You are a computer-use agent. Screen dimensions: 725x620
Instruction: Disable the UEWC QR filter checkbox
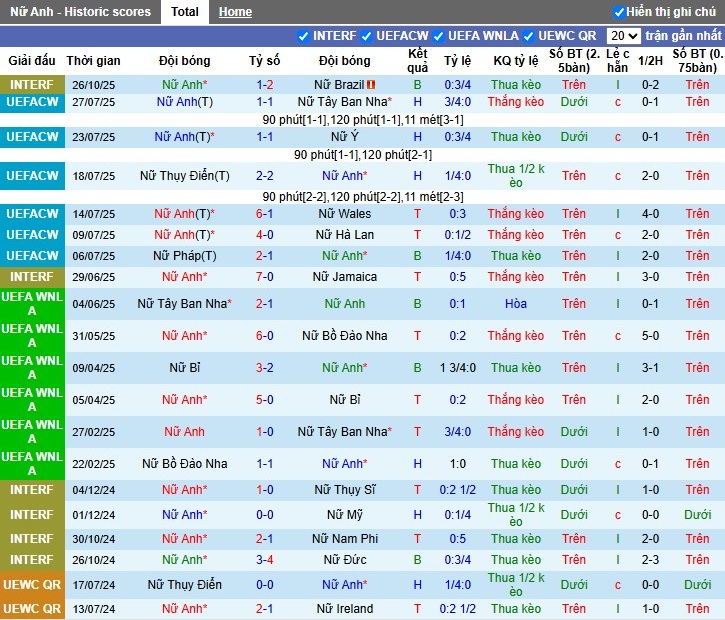point(529,36)
